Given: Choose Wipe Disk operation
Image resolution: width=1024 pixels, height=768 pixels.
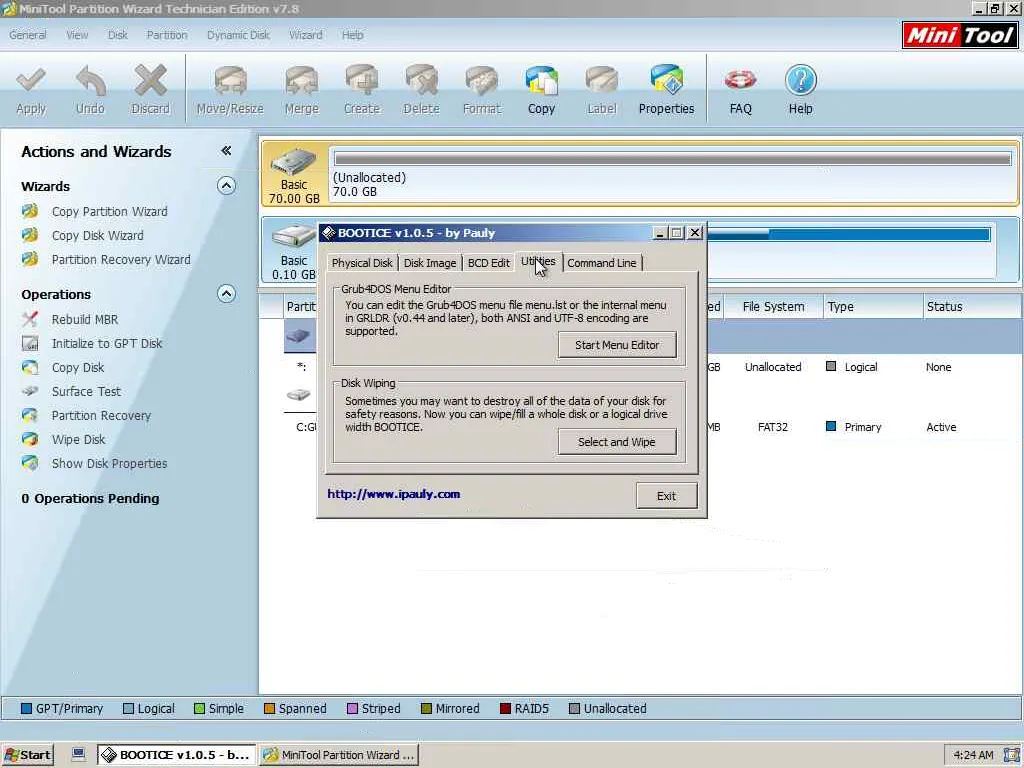Looking at the screenshot, I should (78, 440).
